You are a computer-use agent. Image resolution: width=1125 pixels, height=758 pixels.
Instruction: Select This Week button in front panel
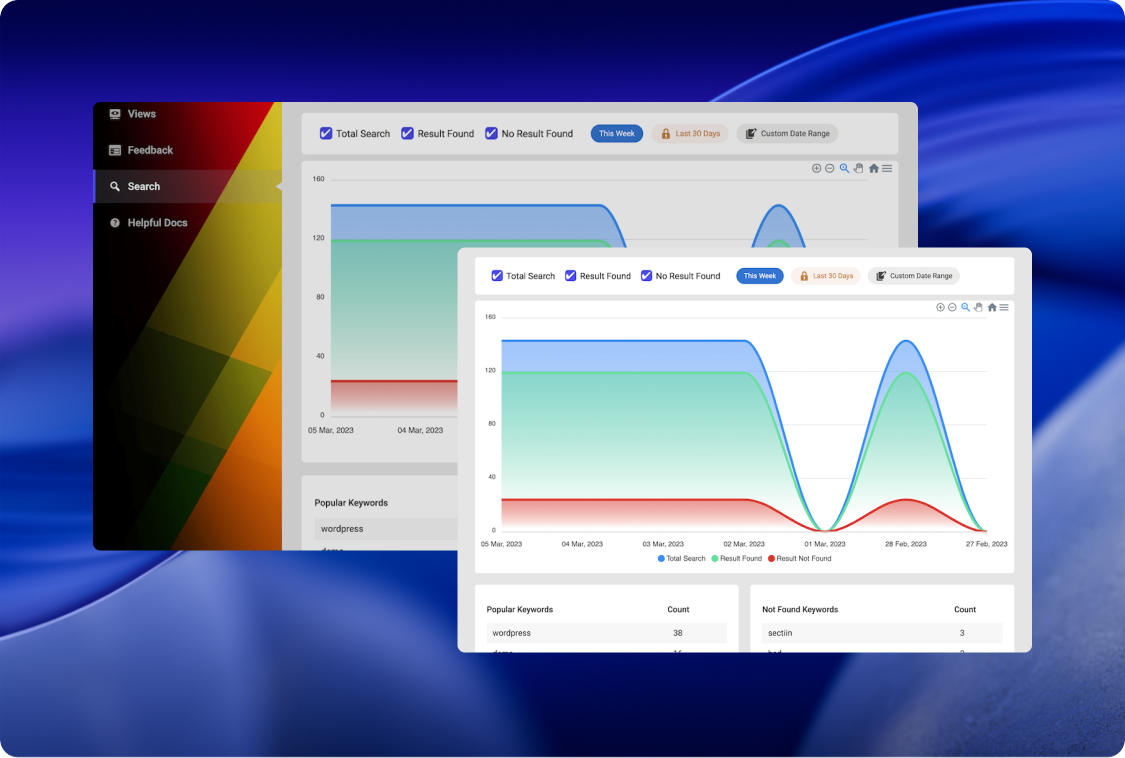pos(760,276)
